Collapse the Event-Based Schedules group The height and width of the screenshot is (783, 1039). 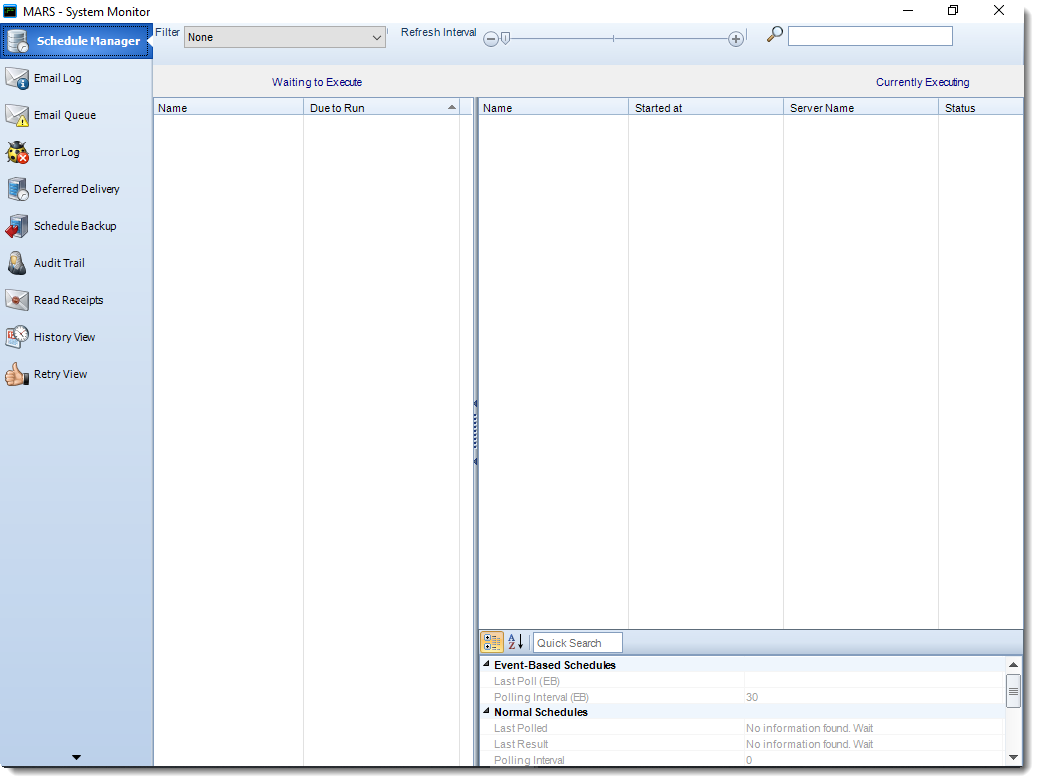tap(486, 664)
